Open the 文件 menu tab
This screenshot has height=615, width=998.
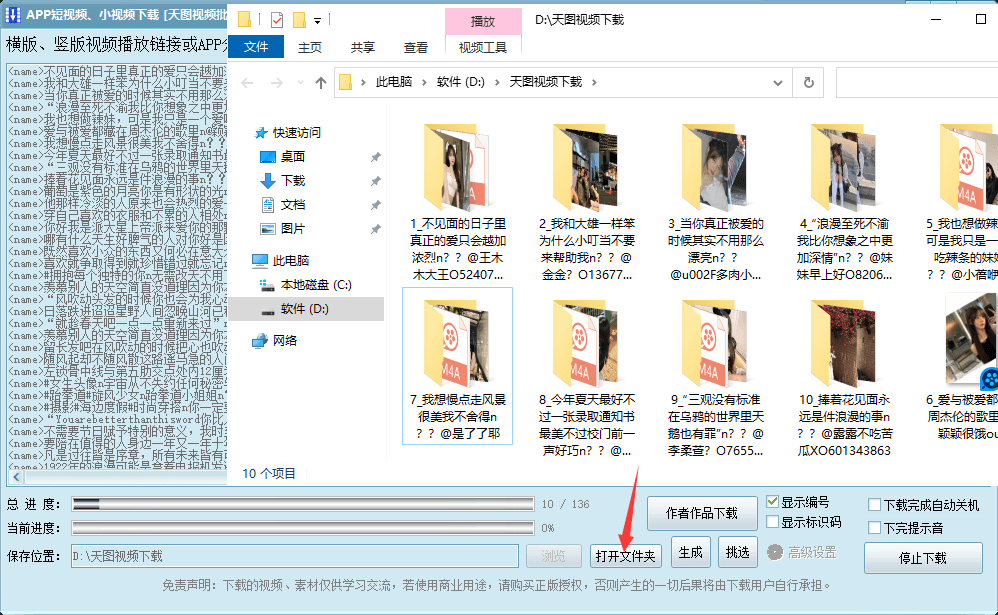pyautogui.click(x=256, y=47)
